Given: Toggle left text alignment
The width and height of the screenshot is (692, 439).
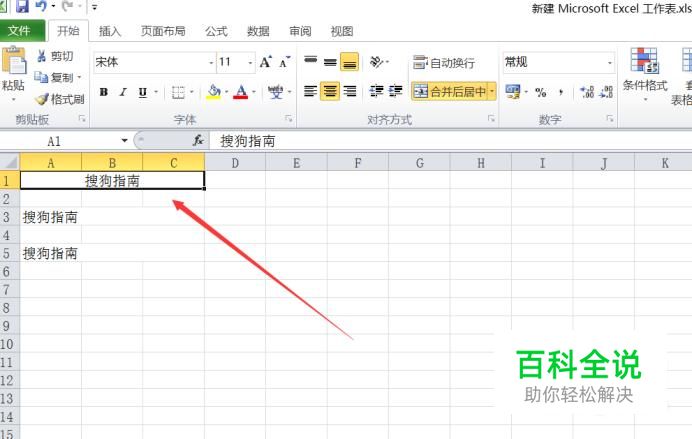Looking at the screenshot, I should point(311,91).
